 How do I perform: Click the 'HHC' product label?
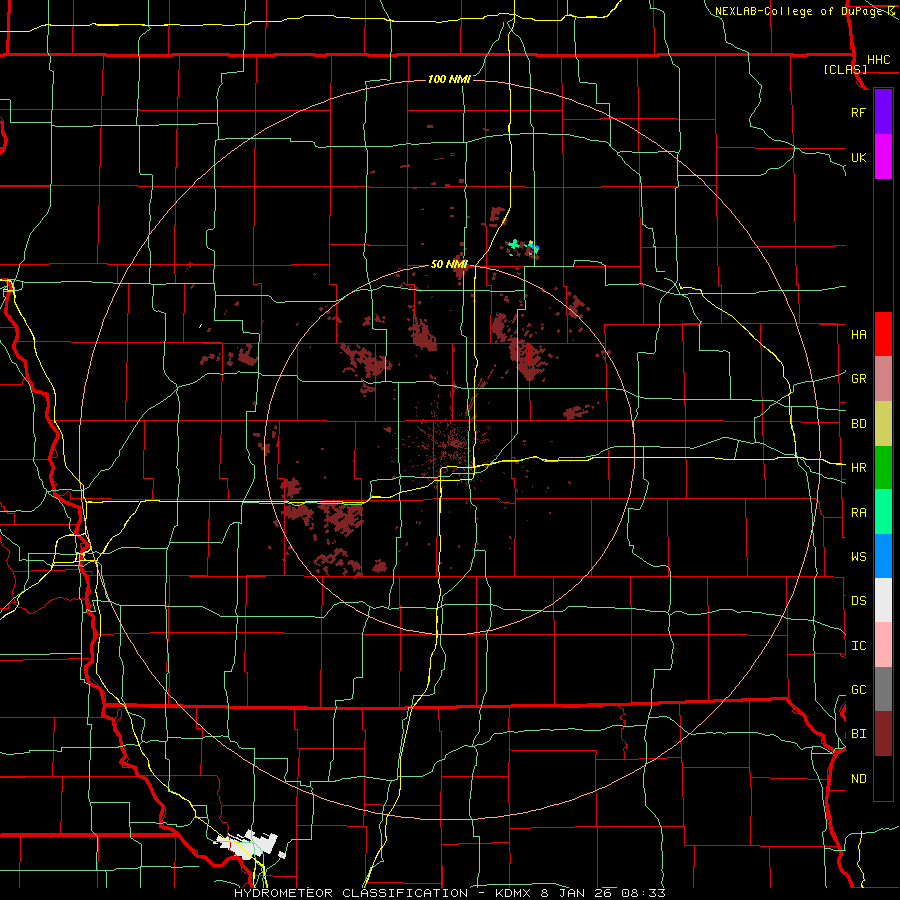[878, 60]
